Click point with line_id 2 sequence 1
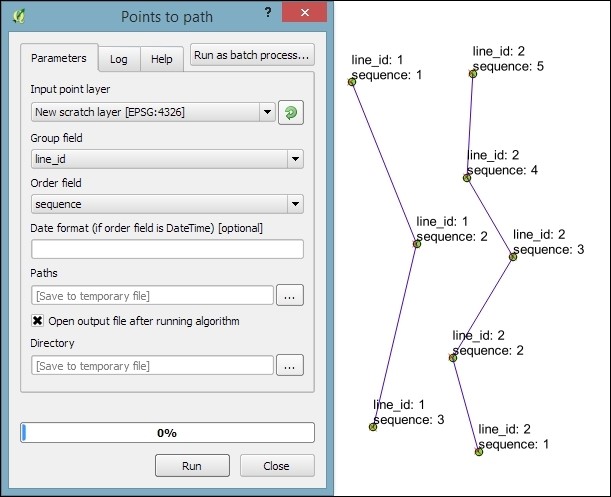611x497 pixels. pyautogui.click(x=479, y=452)
